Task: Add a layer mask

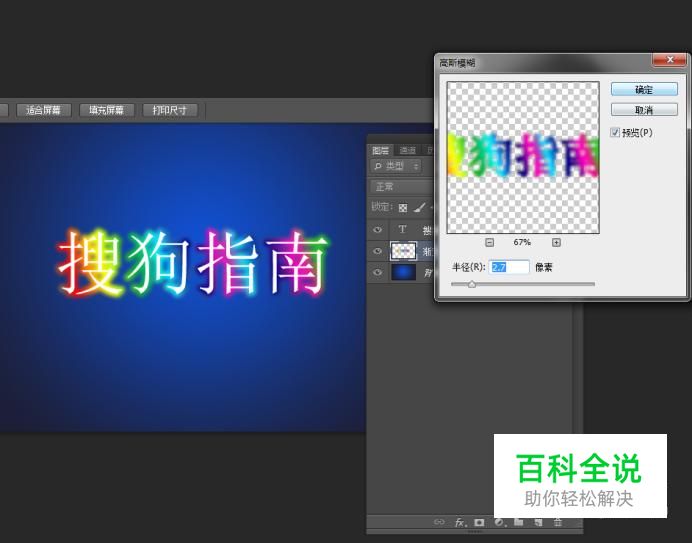Action: click(479, 522)
